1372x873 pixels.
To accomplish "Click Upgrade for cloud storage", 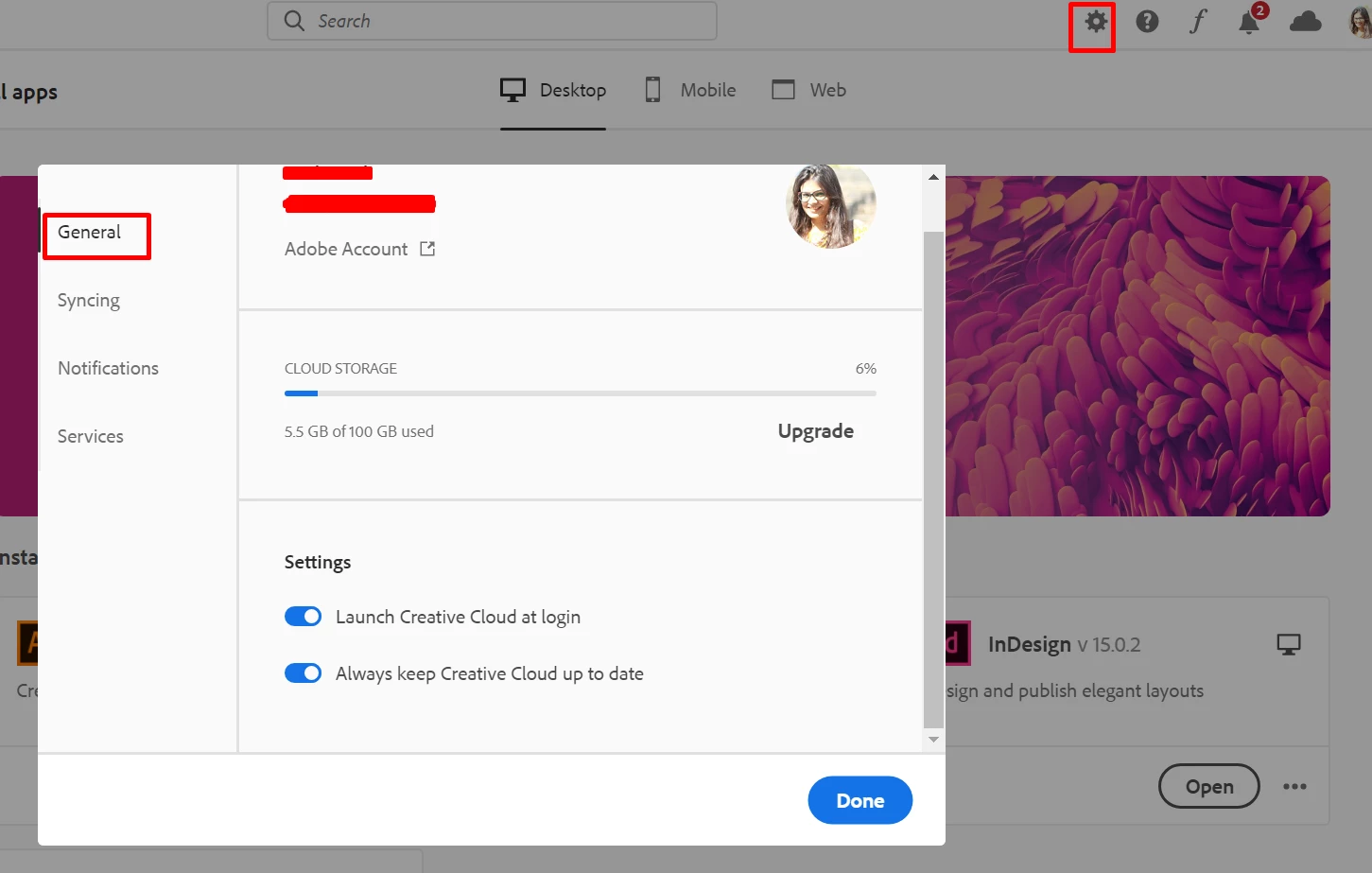I will pyautogui.click(x=815, y=431).
